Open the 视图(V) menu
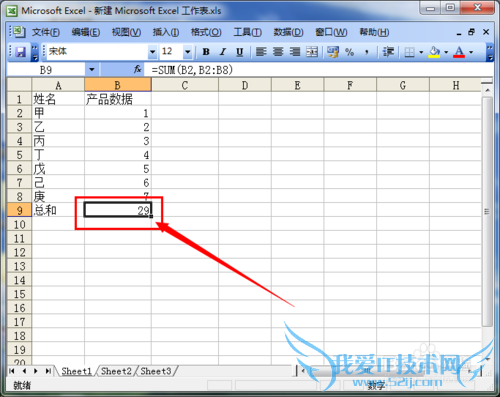 pos(126,32)
